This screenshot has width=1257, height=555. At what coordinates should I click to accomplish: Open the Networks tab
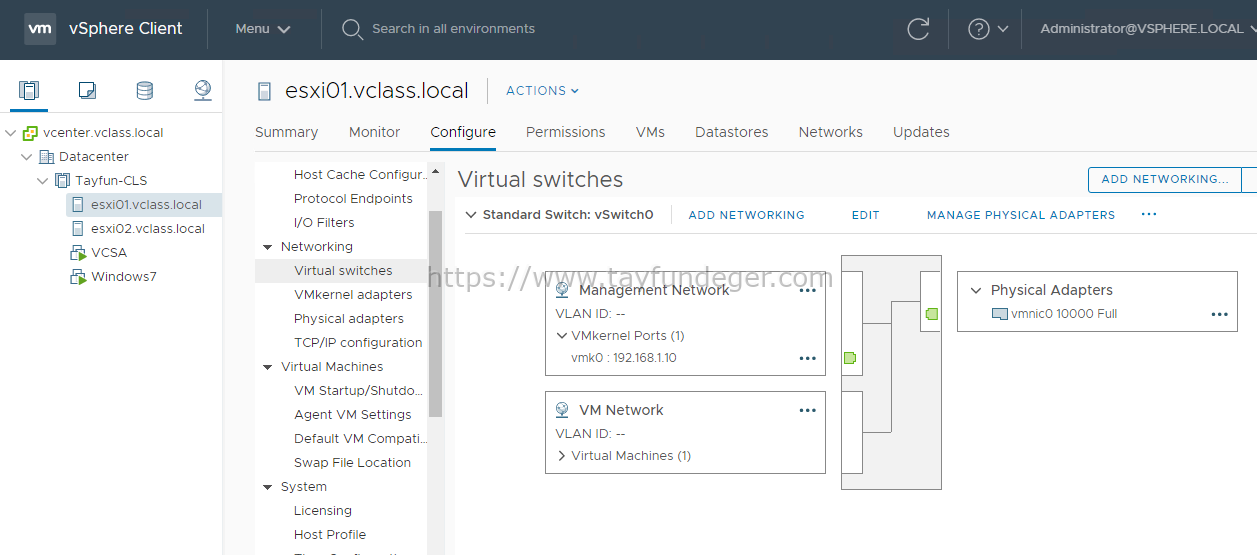pos(831,132)
